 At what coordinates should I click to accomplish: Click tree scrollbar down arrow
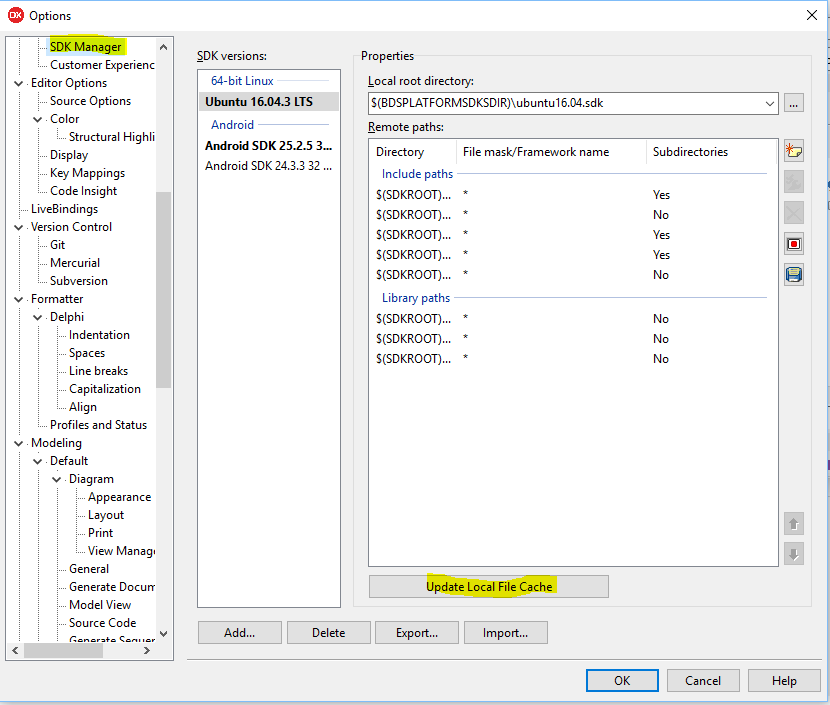pos(164,634)
